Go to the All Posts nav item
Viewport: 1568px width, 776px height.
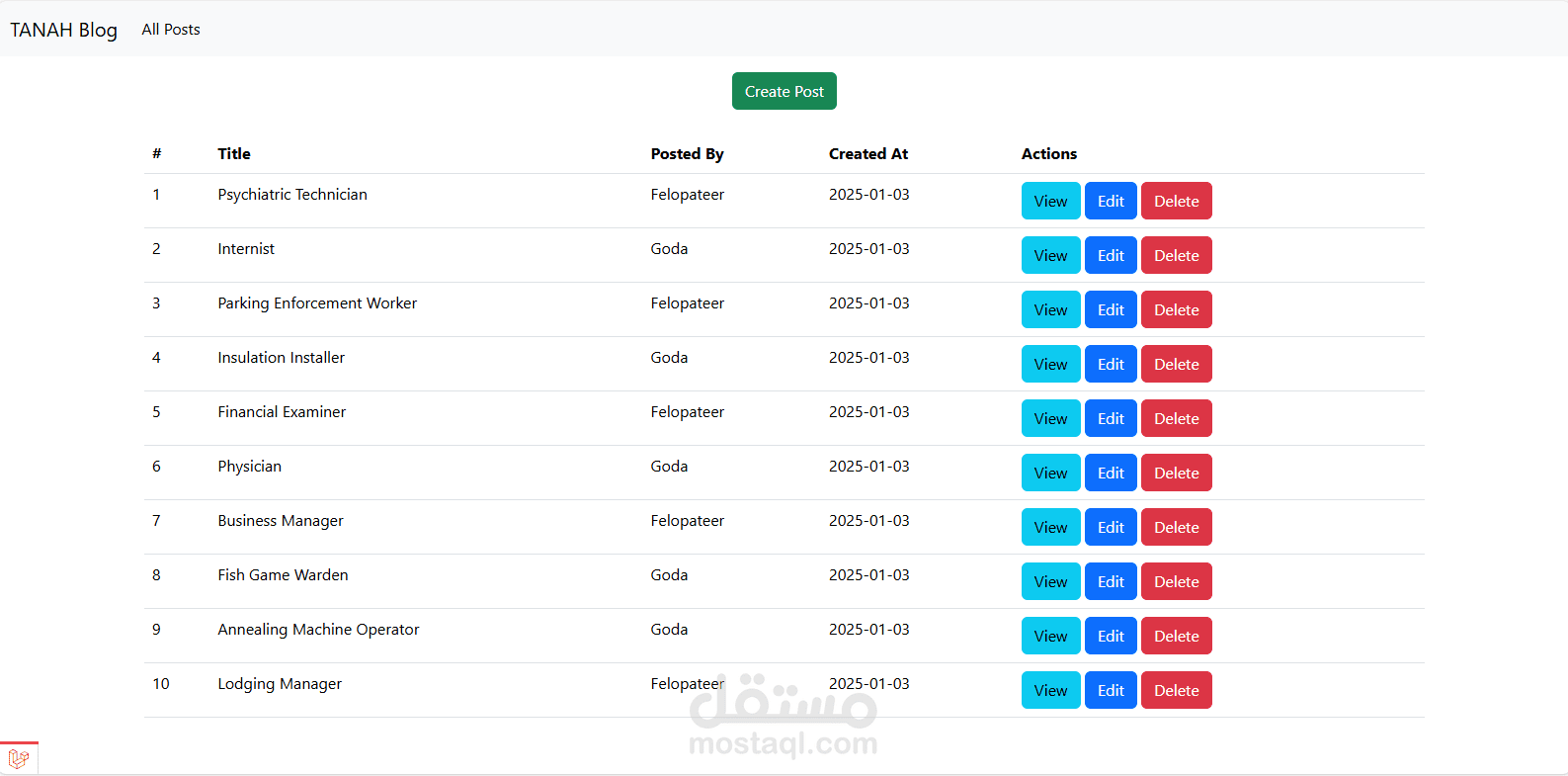(171, 30)
